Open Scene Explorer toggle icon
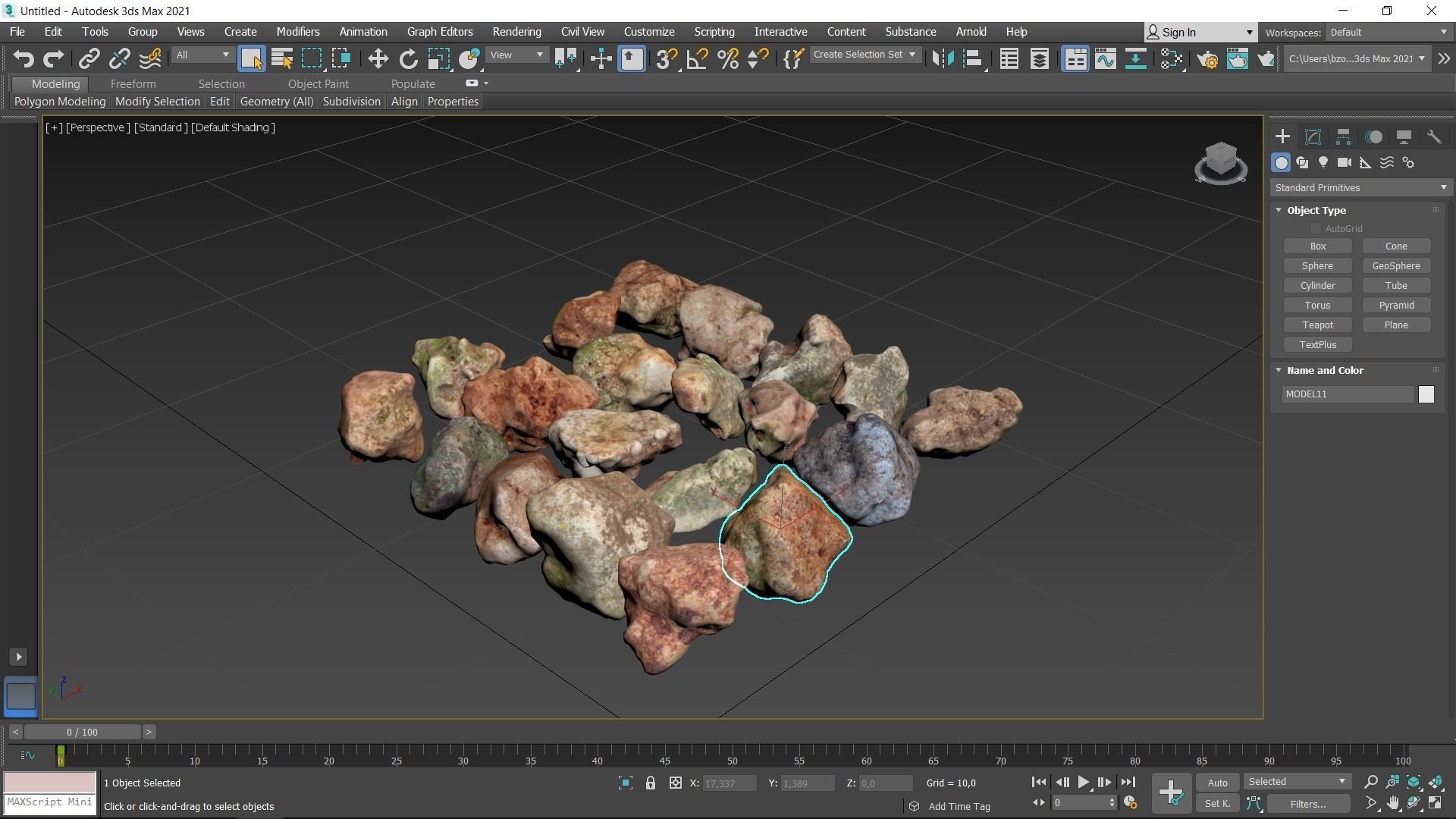Screen dimensions: 1456x819 (1009, 58)
